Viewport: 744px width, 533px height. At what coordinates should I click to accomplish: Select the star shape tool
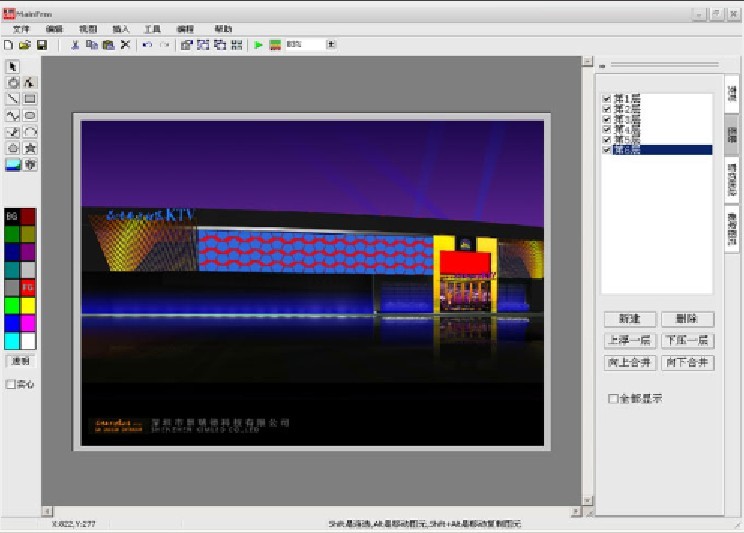click(x=30, y=148)
